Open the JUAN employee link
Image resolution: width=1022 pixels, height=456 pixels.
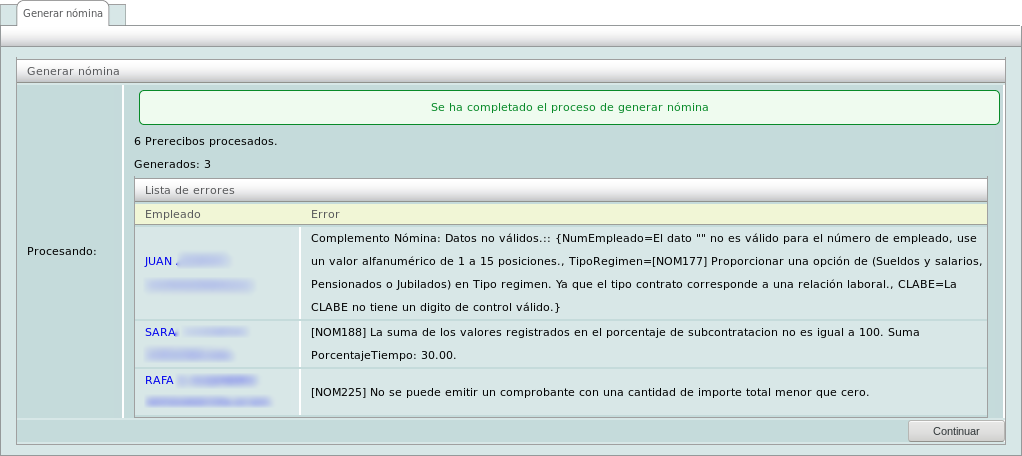159,261
